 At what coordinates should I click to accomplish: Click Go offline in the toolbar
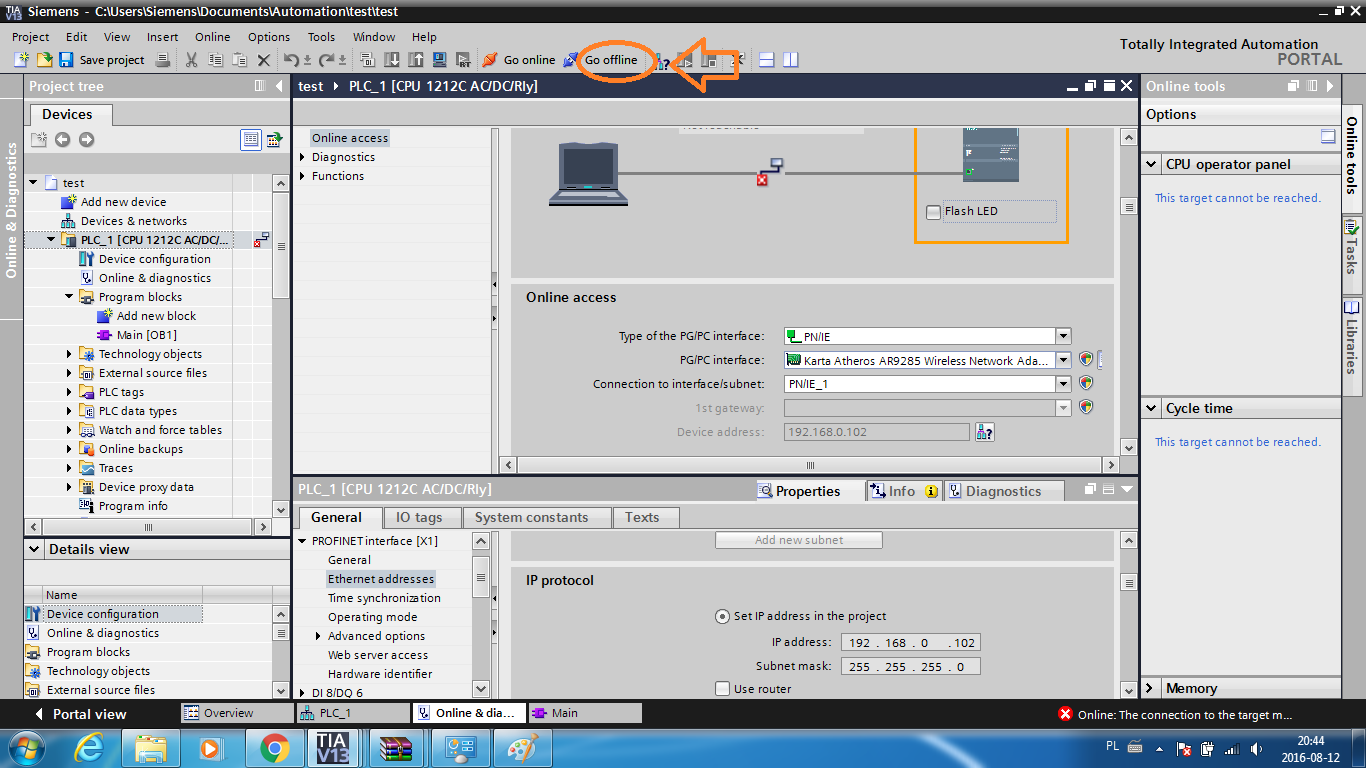click(x=601, y=60)
